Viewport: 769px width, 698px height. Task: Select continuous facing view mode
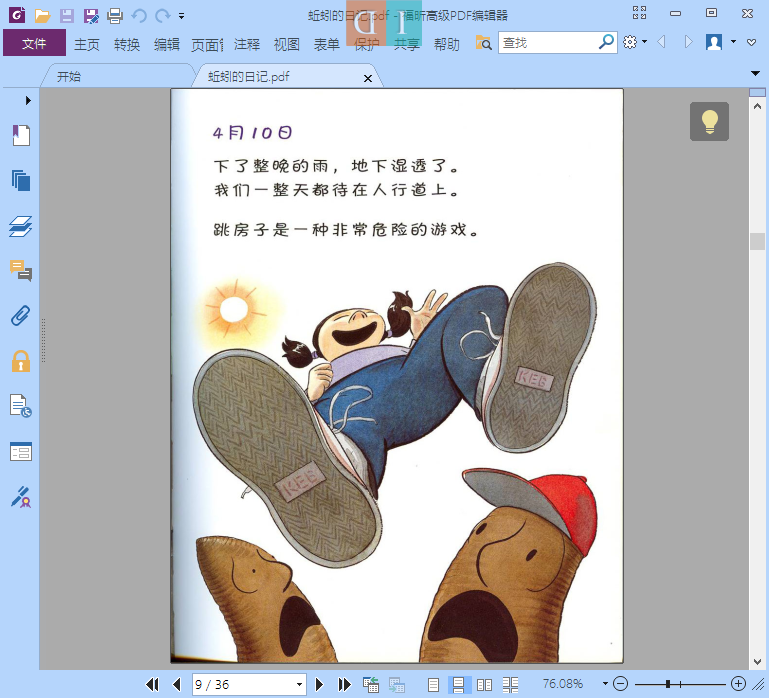511,684
